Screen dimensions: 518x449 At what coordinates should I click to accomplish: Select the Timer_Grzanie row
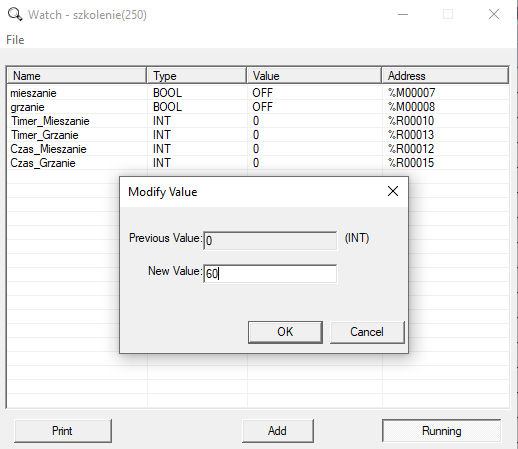point(258,135)
